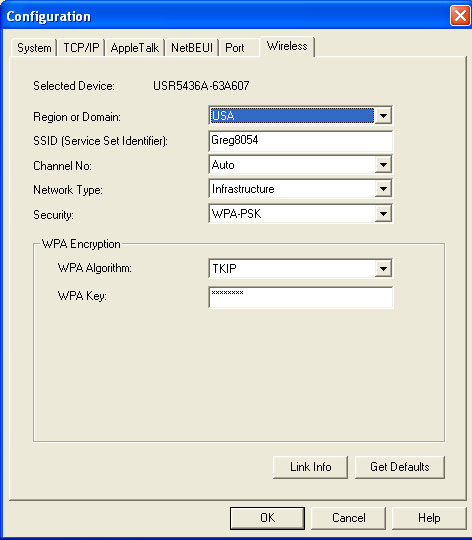This screenshot has height=540, width=472.
Task: Expand the WPA Algorithm dropdown arrow
Action: pos(383,268)
